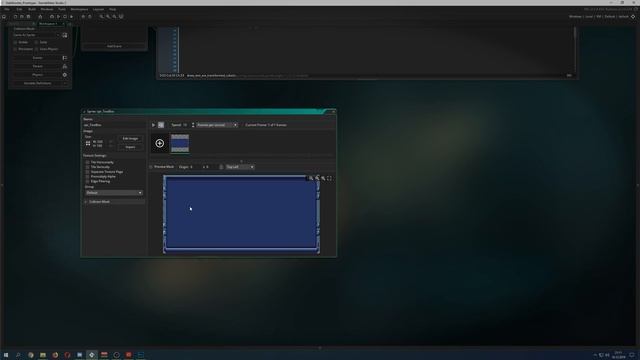Screen dimensions: 640x360
Task: Enable the Uses Physics checkbox
Action: click(36, 49)
